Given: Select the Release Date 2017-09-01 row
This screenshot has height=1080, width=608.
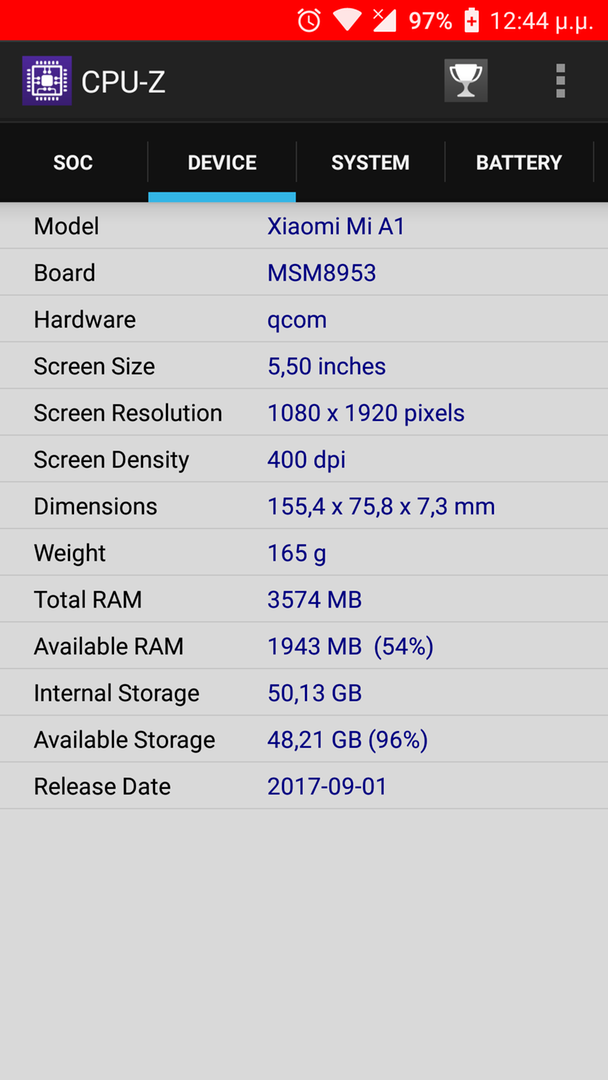Looking at the screenshot, I should coord(304,786).
